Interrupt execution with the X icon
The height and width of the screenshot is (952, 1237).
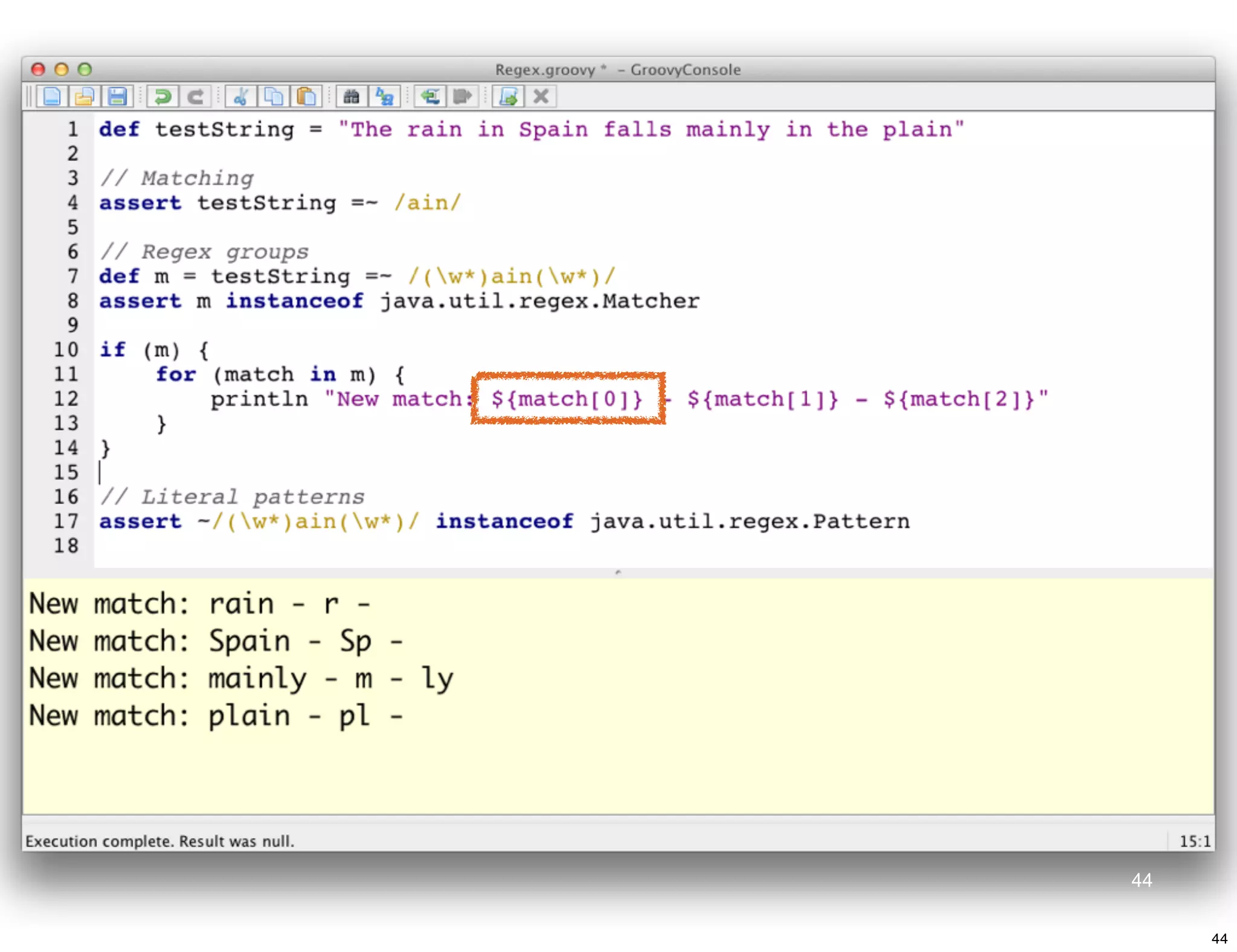541,97
